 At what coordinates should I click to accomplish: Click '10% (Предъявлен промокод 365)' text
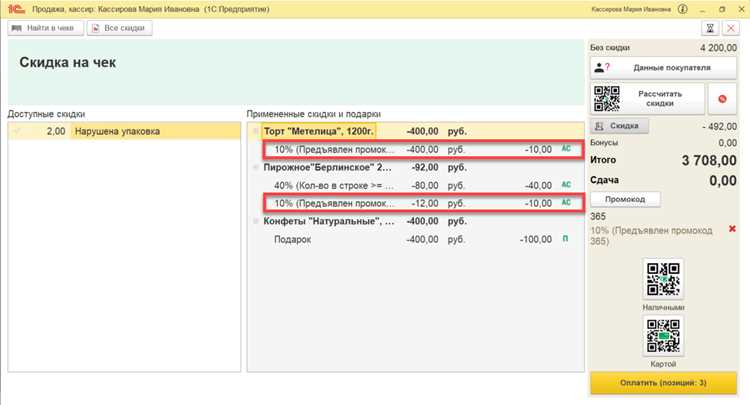click(x=651, y=236)
